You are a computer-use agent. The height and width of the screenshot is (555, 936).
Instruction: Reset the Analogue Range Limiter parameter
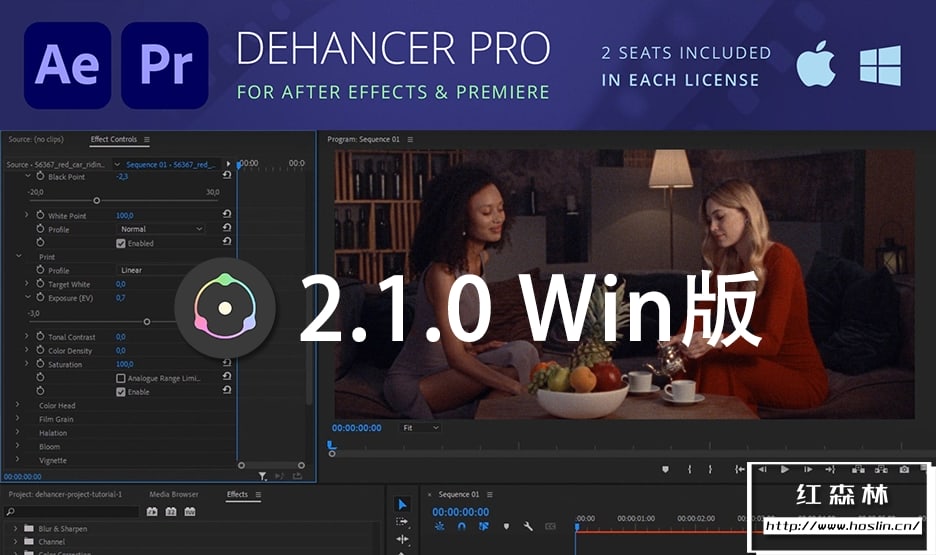tap(227, 376)
